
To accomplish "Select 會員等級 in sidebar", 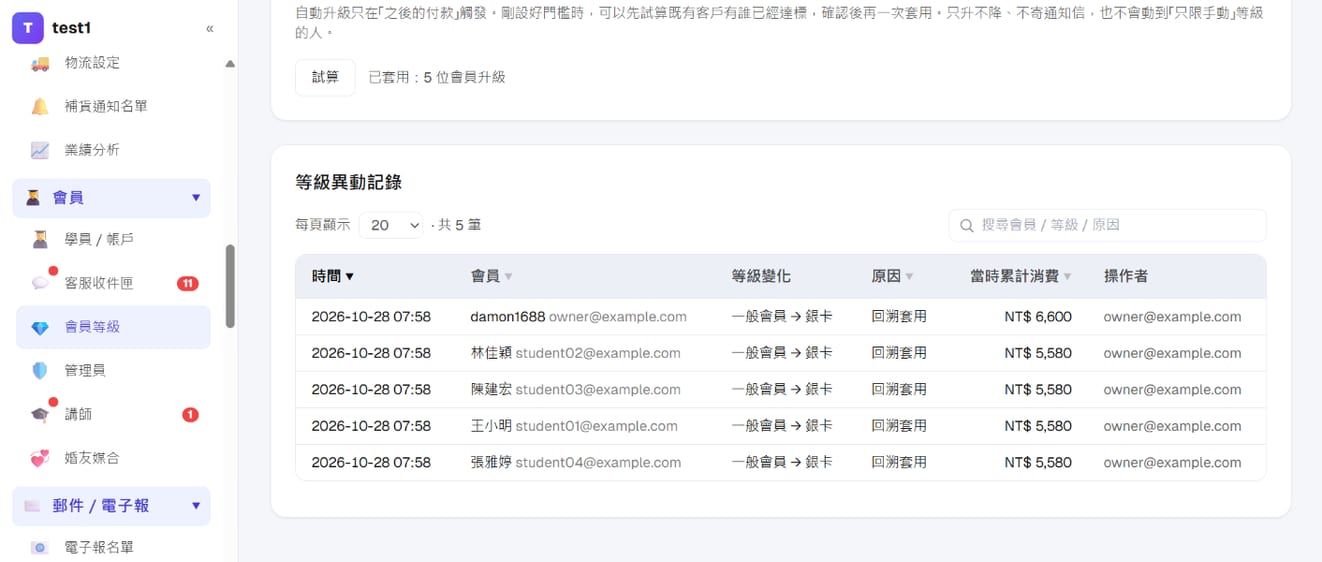I will (x=113, y=327).
